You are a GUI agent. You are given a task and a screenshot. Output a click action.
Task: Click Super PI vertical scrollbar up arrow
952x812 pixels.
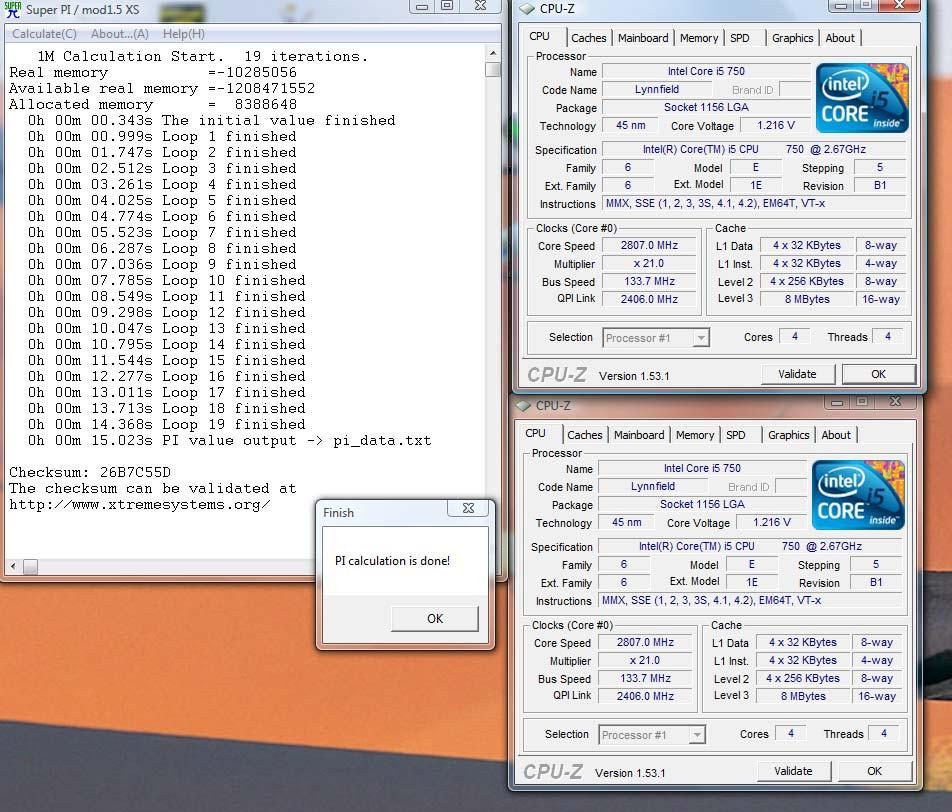coord(493,53)
